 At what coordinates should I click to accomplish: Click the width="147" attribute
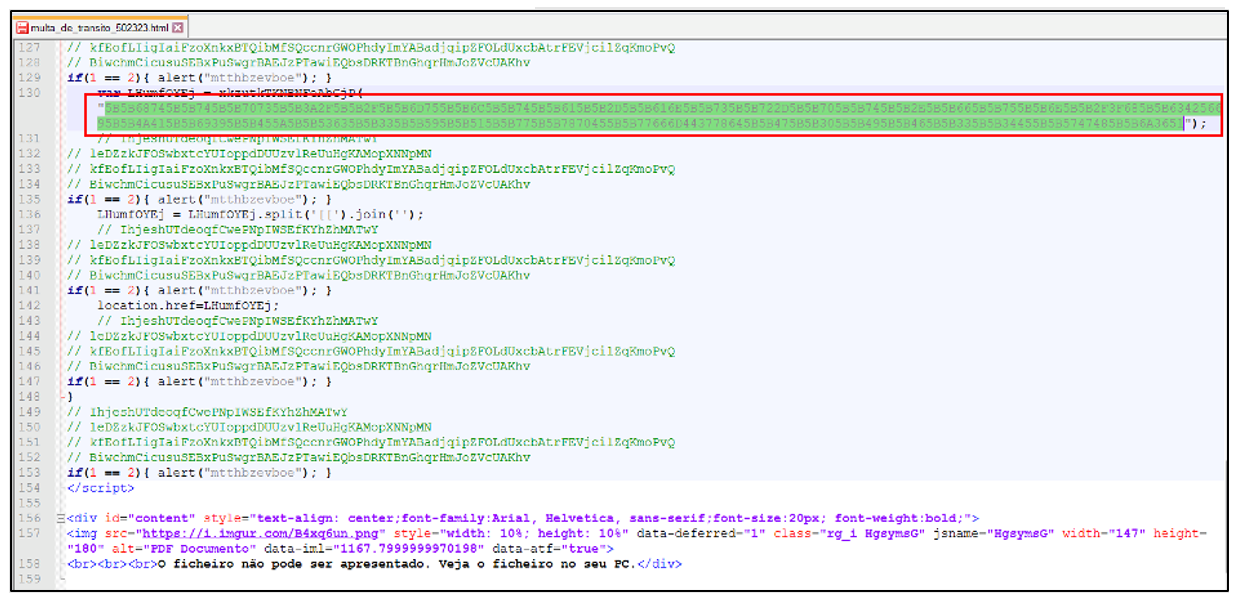pyautogui.click(x=1104, y=534)
